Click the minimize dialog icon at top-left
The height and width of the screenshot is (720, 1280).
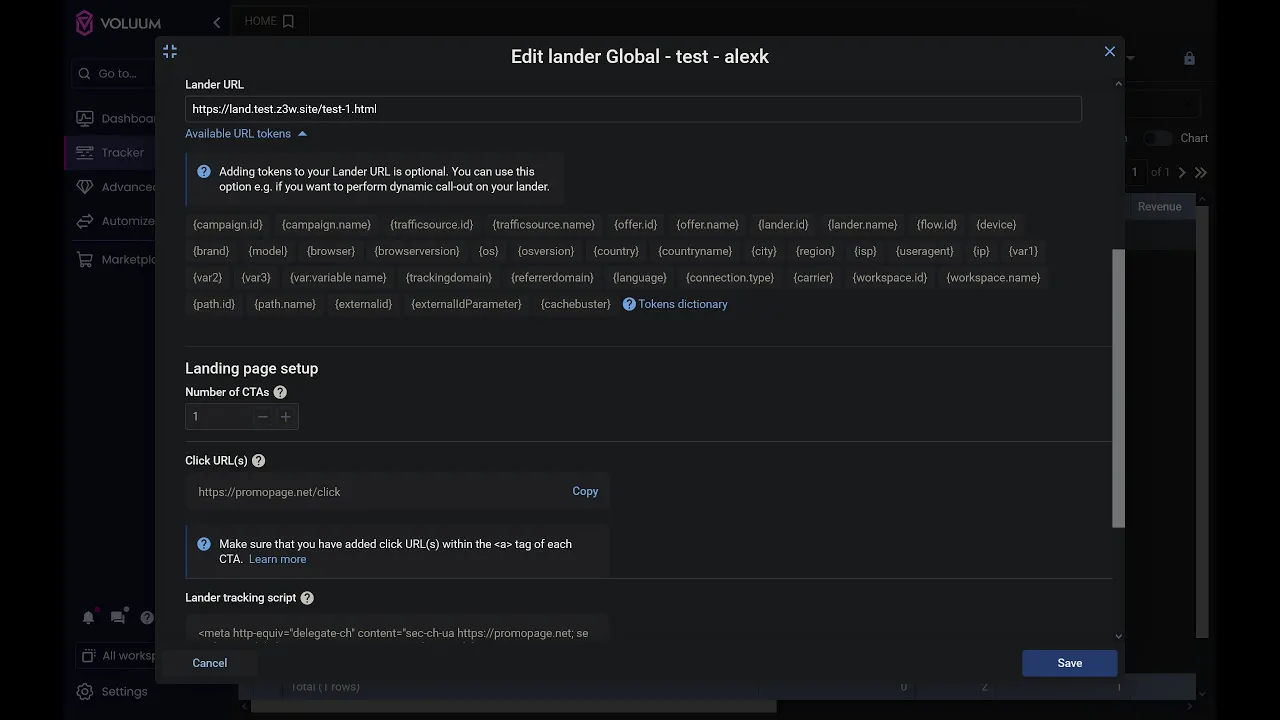[x=170, y=52]
